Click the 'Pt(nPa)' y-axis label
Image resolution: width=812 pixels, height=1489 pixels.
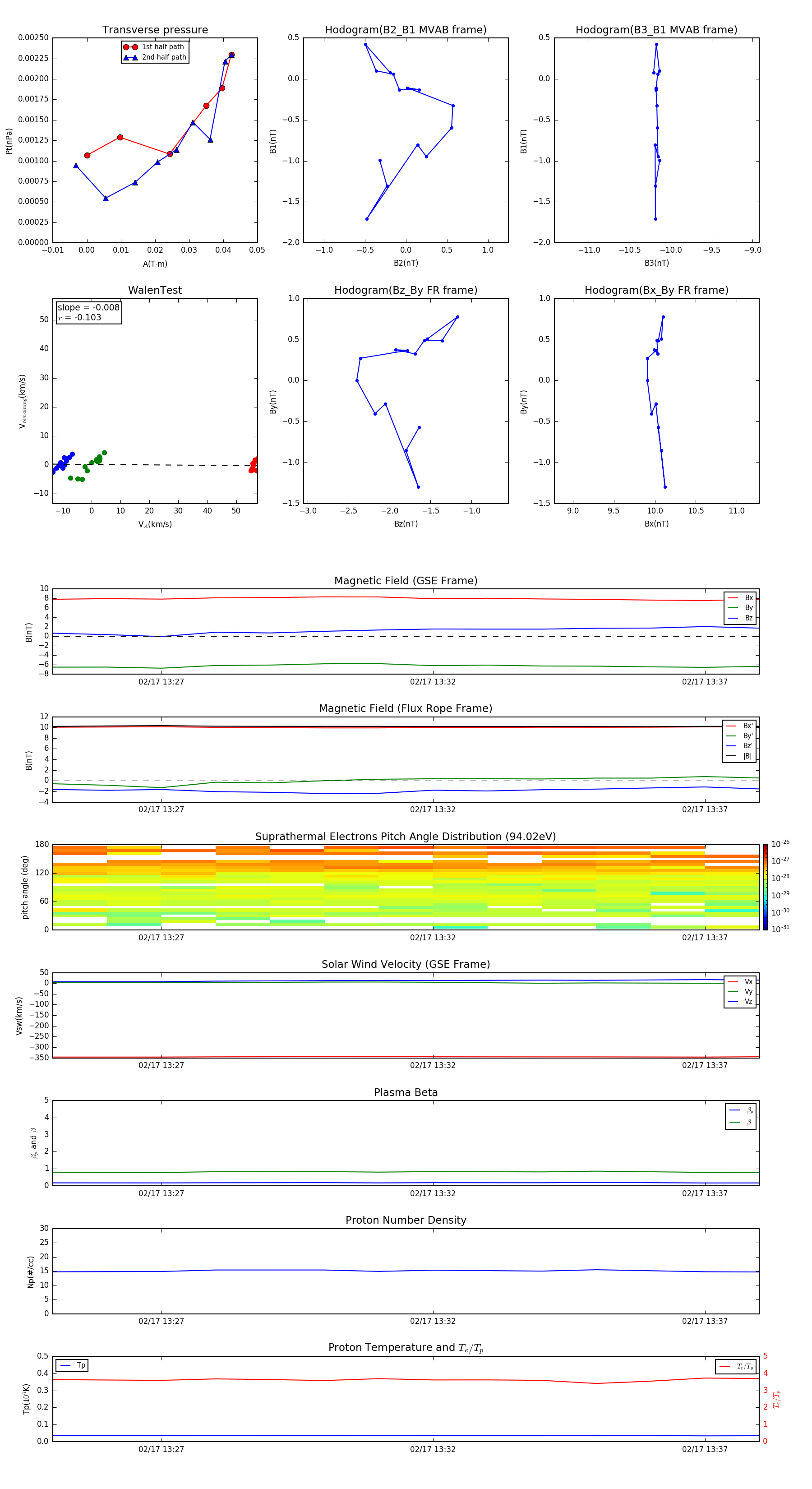[9, 141]
